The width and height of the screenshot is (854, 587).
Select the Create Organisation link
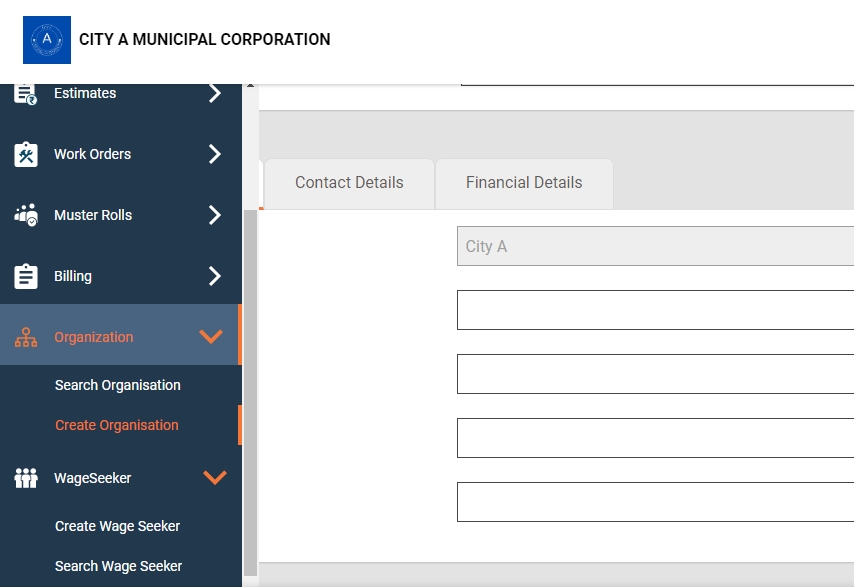point(117,425)
